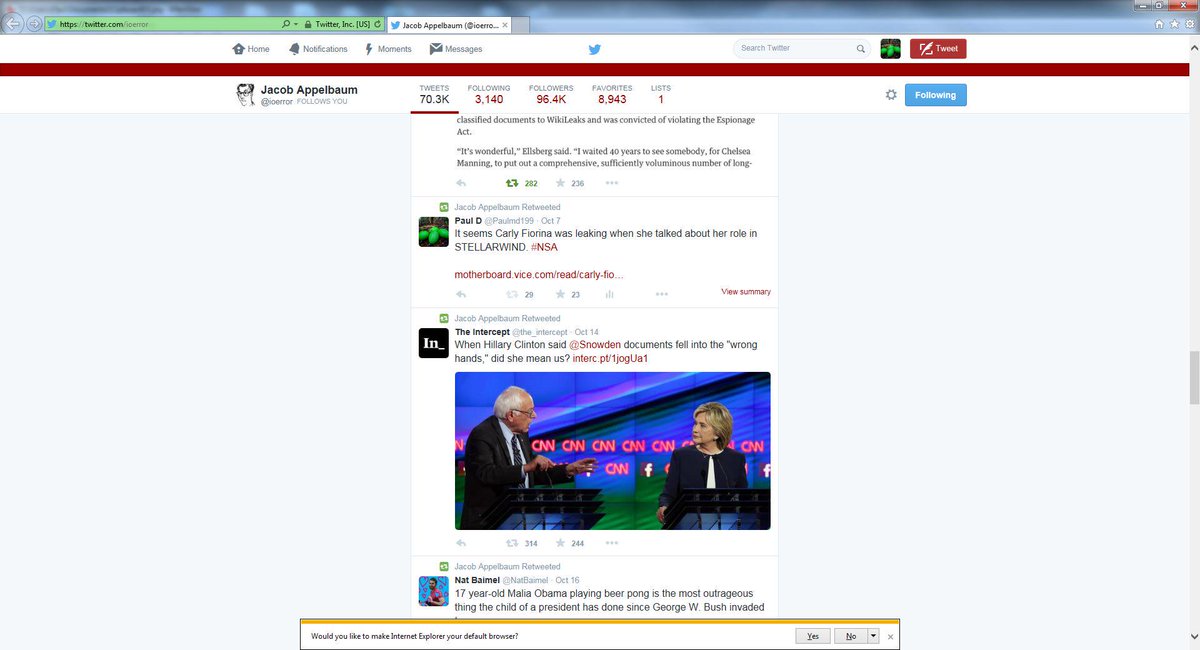Click The Intercept's In_ avatar
The width and height of the screenshot is (1200, 650).
point(433,343)
